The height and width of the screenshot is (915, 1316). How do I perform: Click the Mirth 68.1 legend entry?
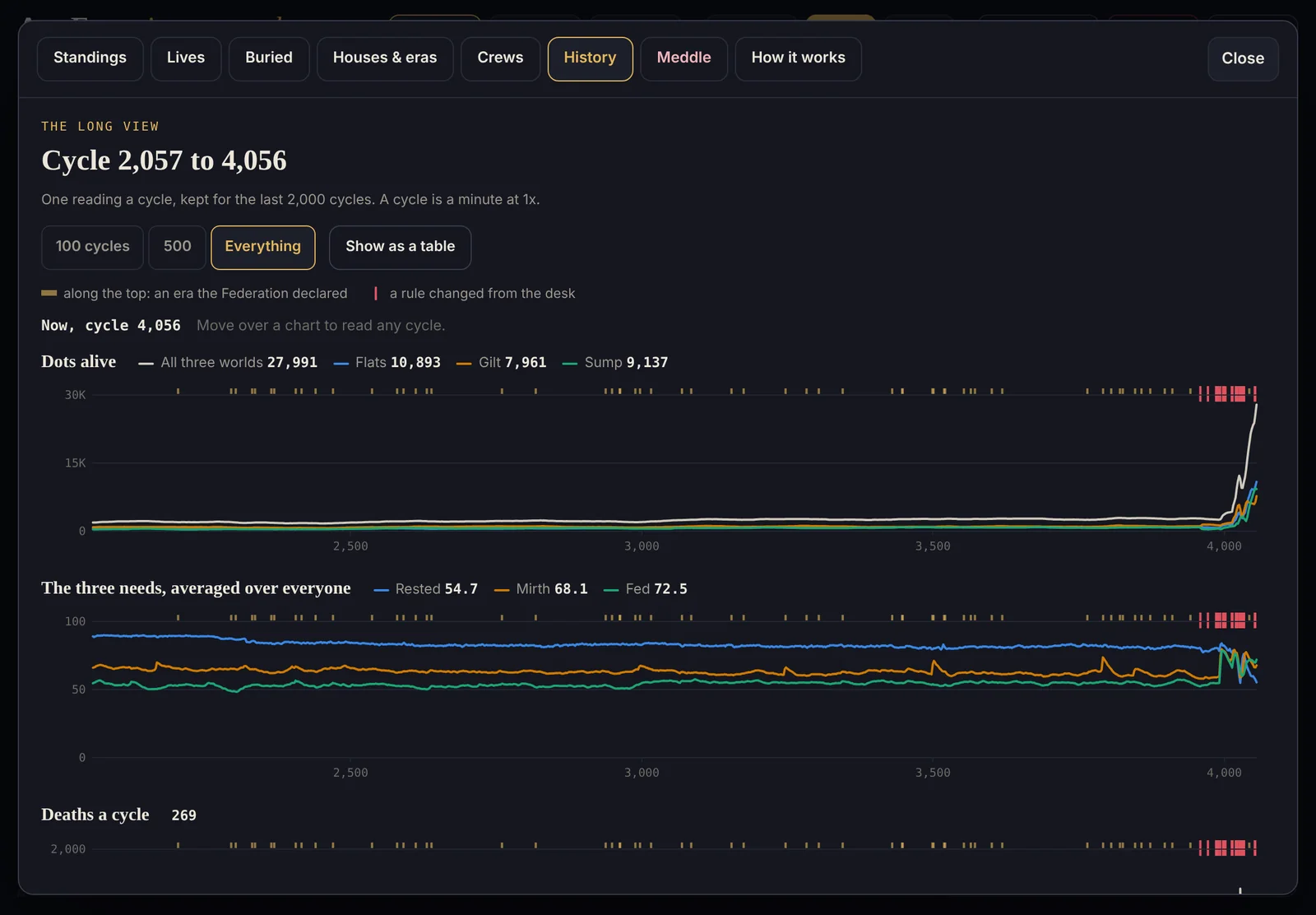click(x=541, y=589)
